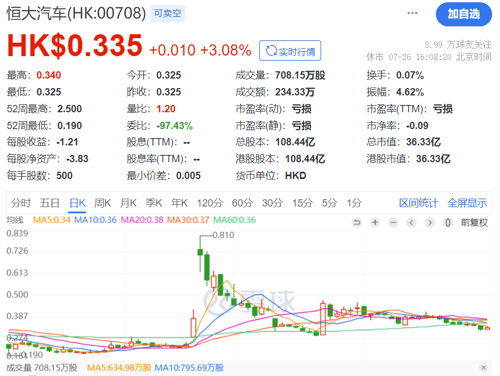Close the volume panel with the x icon
The image size is (500, 376).
484,367
